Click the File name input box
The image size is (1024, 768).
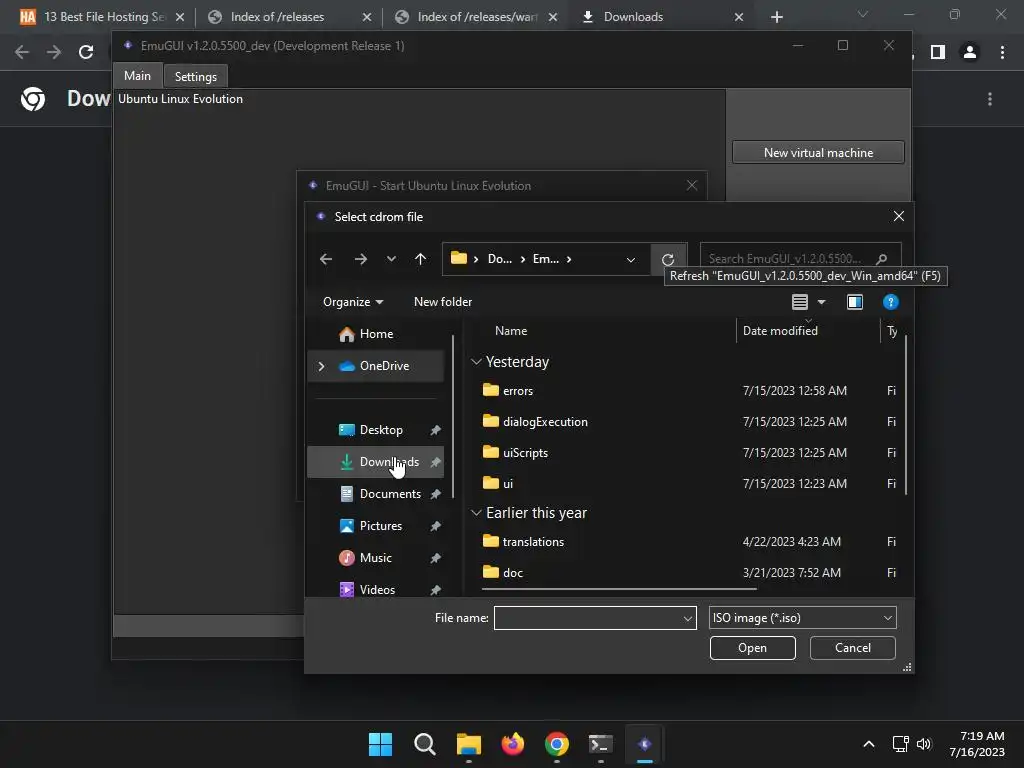pyautogui.click(x=588, y=618)
